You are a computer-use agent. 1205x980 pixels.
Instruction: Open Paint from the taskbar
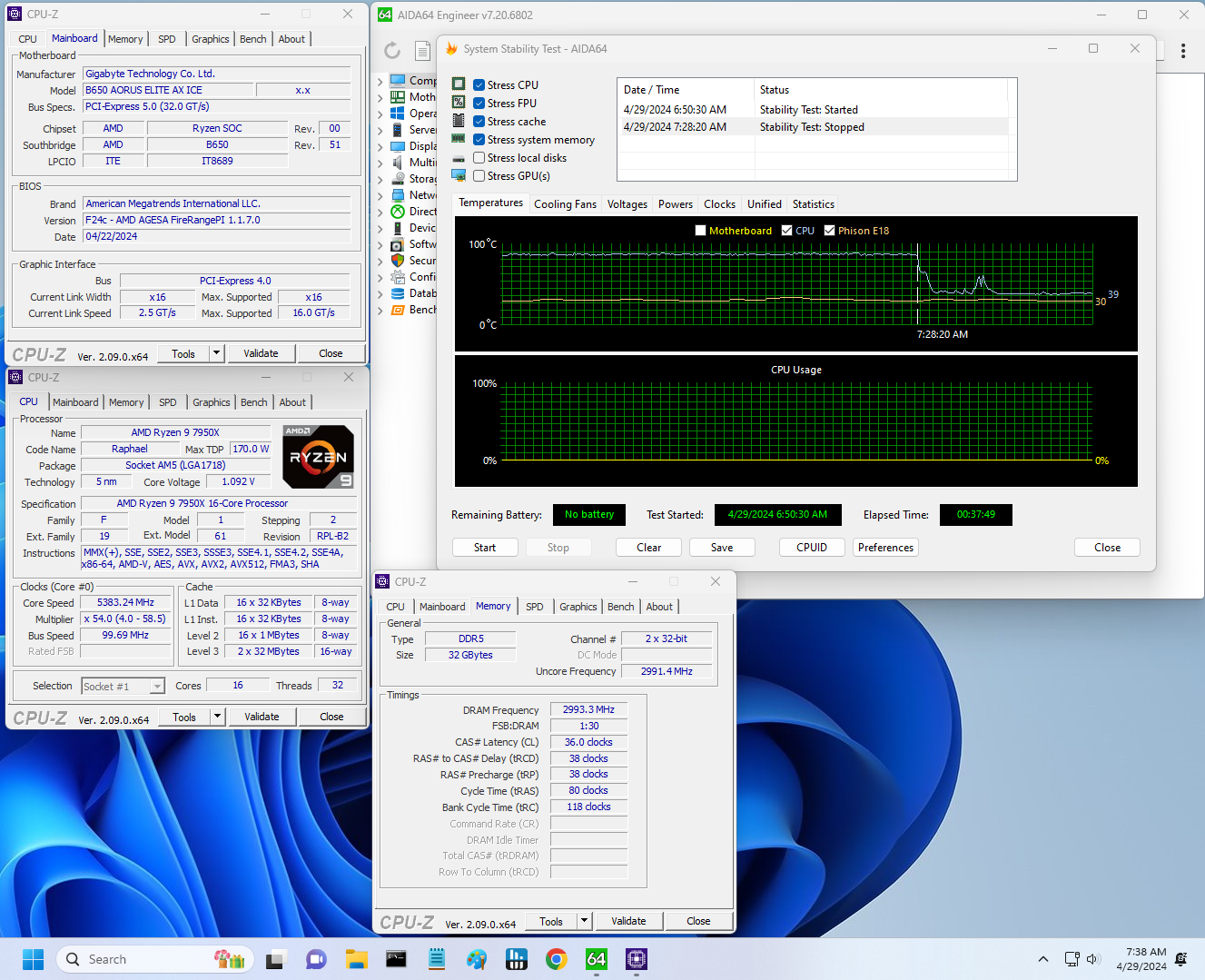click(476, 959)
